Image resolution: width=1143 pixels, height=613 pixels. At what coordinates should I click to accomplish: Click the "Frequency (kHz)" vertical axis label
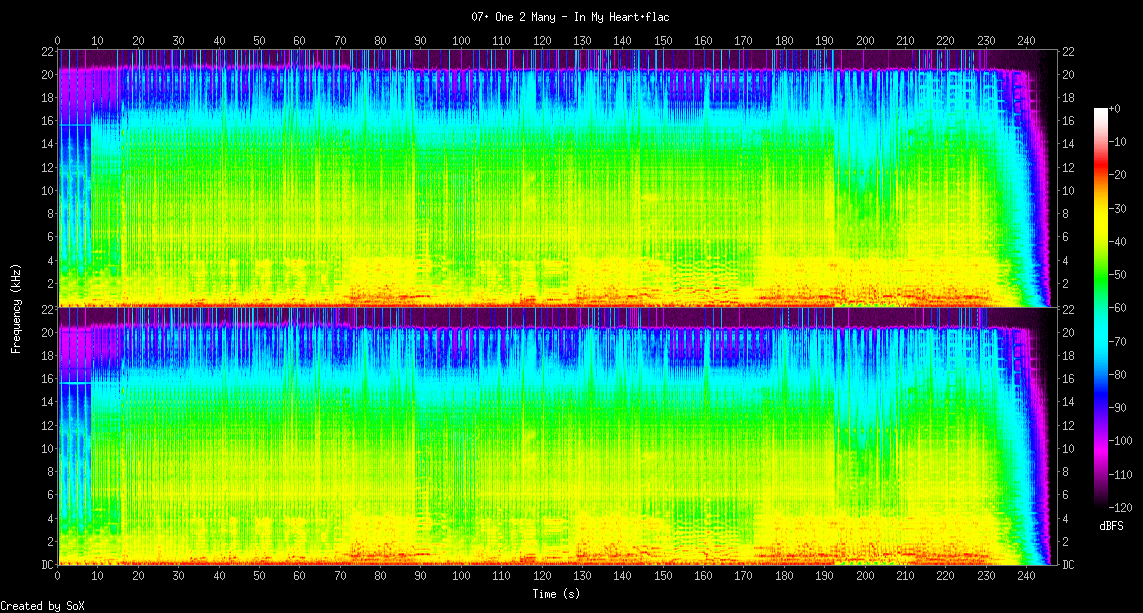(x=16, y=306)
